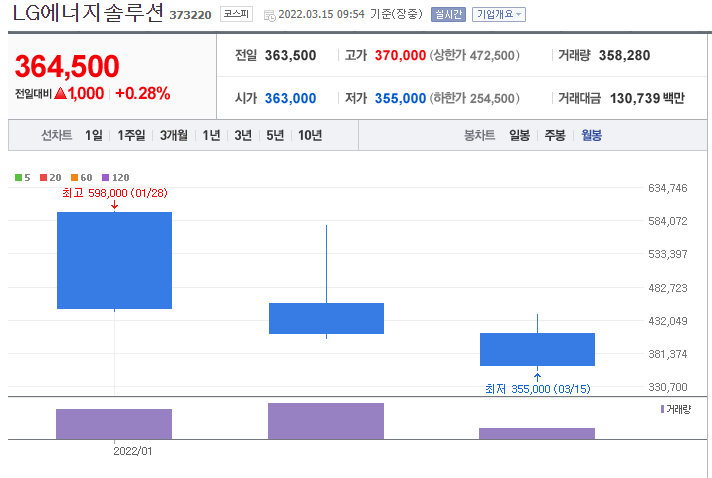
Task: Click the March blue candle body
Action: click(x=538, y=350)
